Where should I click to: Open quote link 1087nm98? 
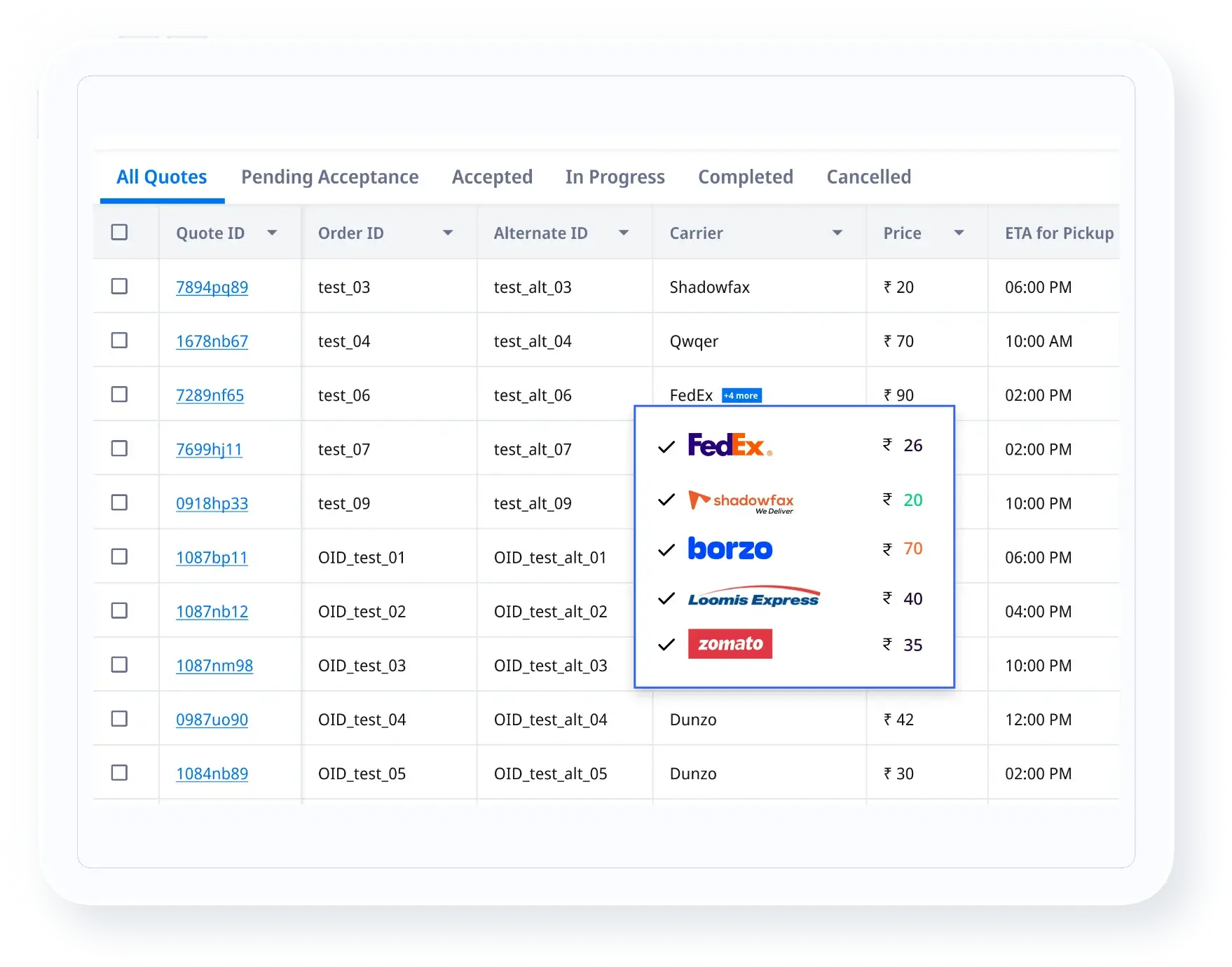[x=214, y=666]
